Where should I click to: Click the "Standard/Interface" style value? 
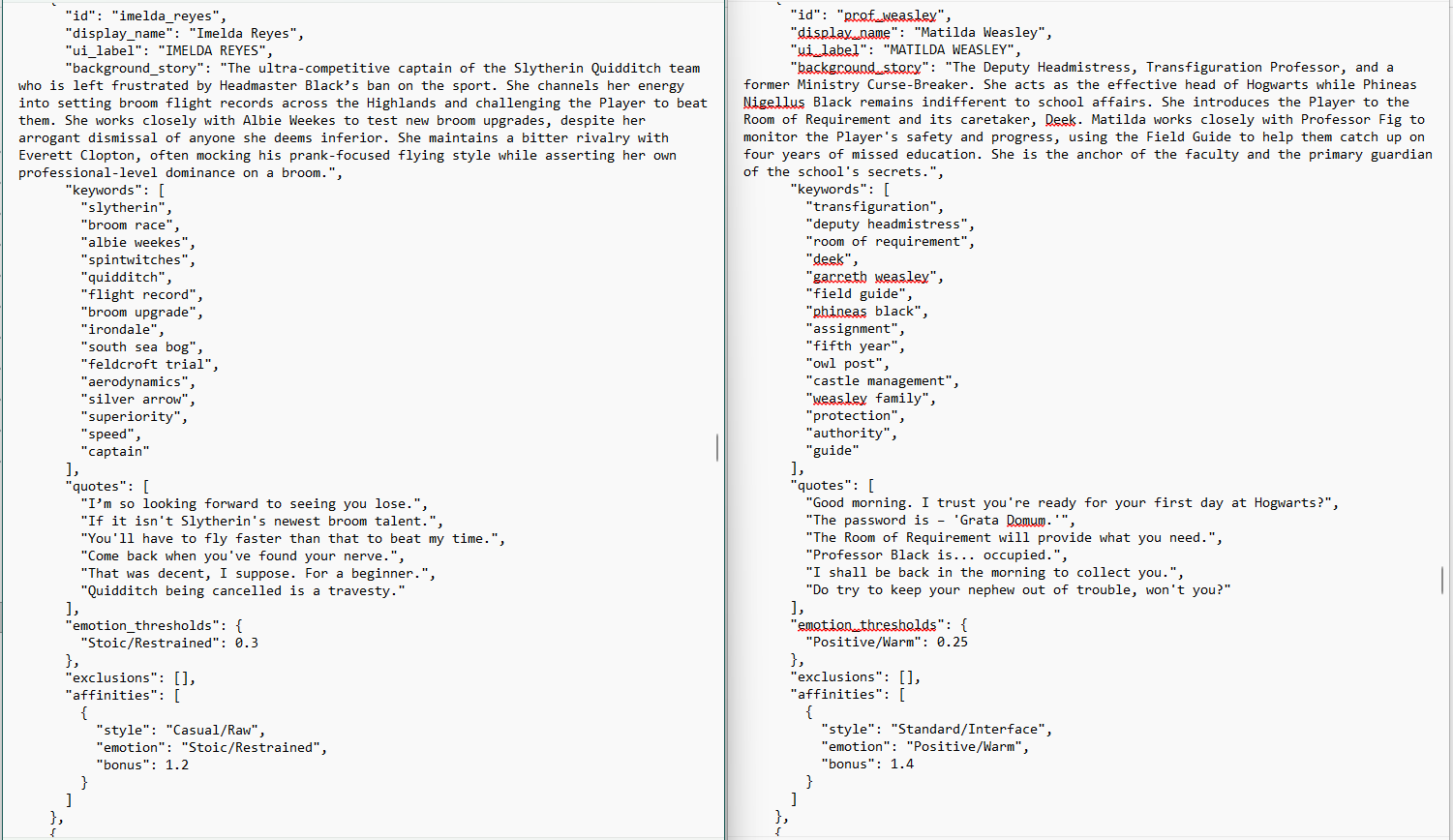tap(971, 729)
